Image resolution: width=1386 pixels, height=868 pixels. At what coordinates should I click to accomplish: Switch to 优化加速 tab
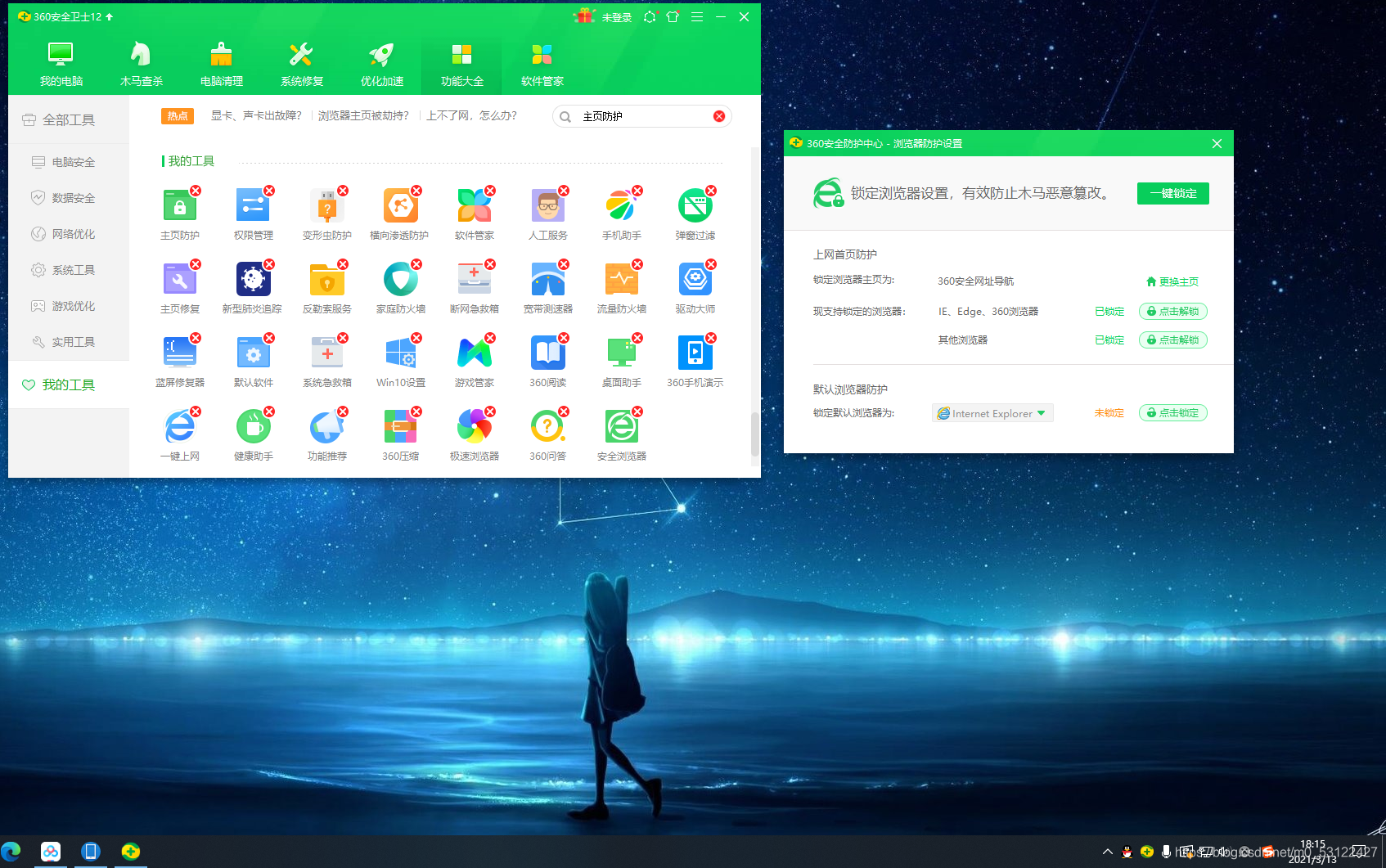[382, 64]
